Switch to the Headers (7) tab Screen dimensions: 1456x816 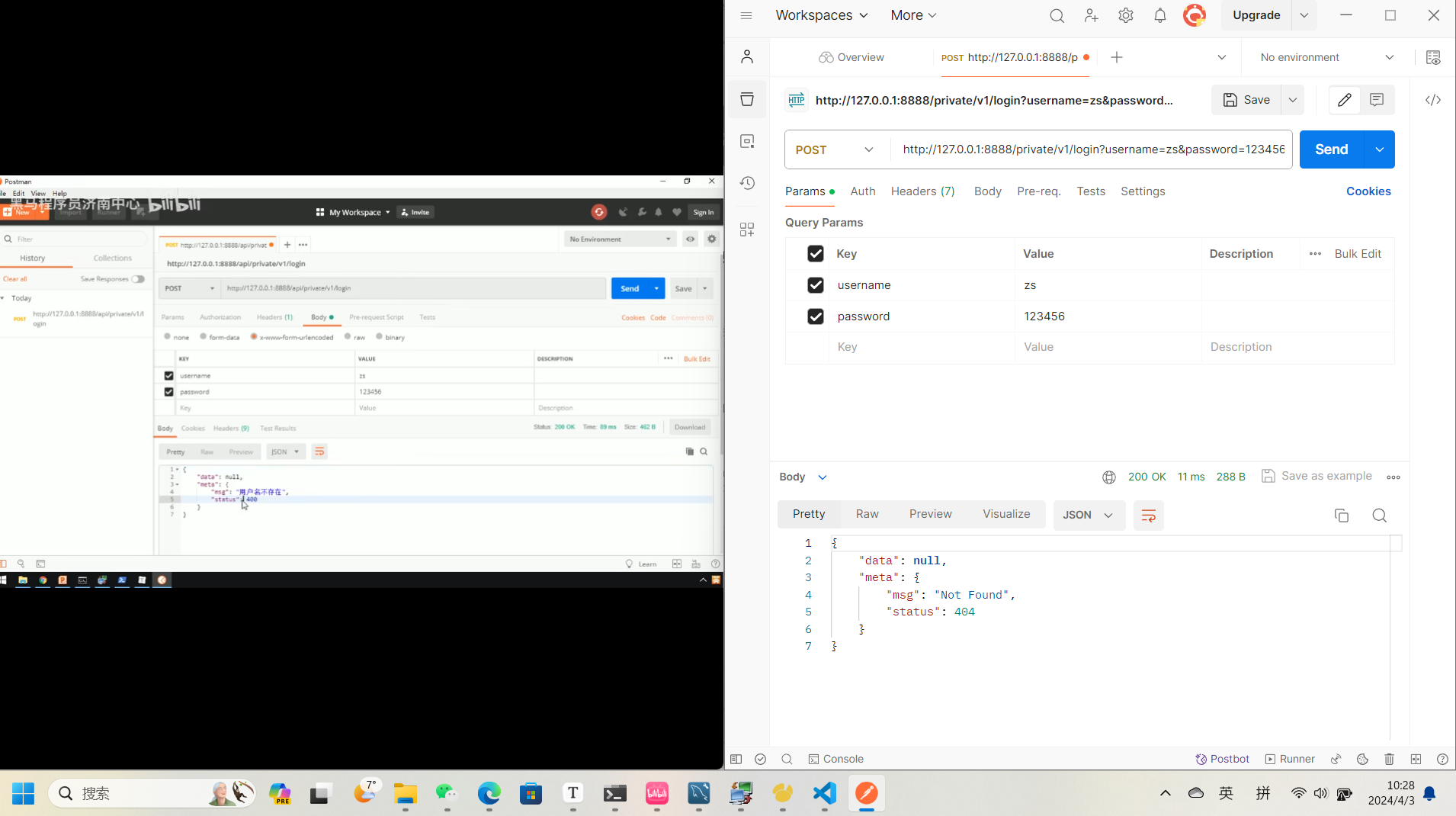tap(922, 191)
